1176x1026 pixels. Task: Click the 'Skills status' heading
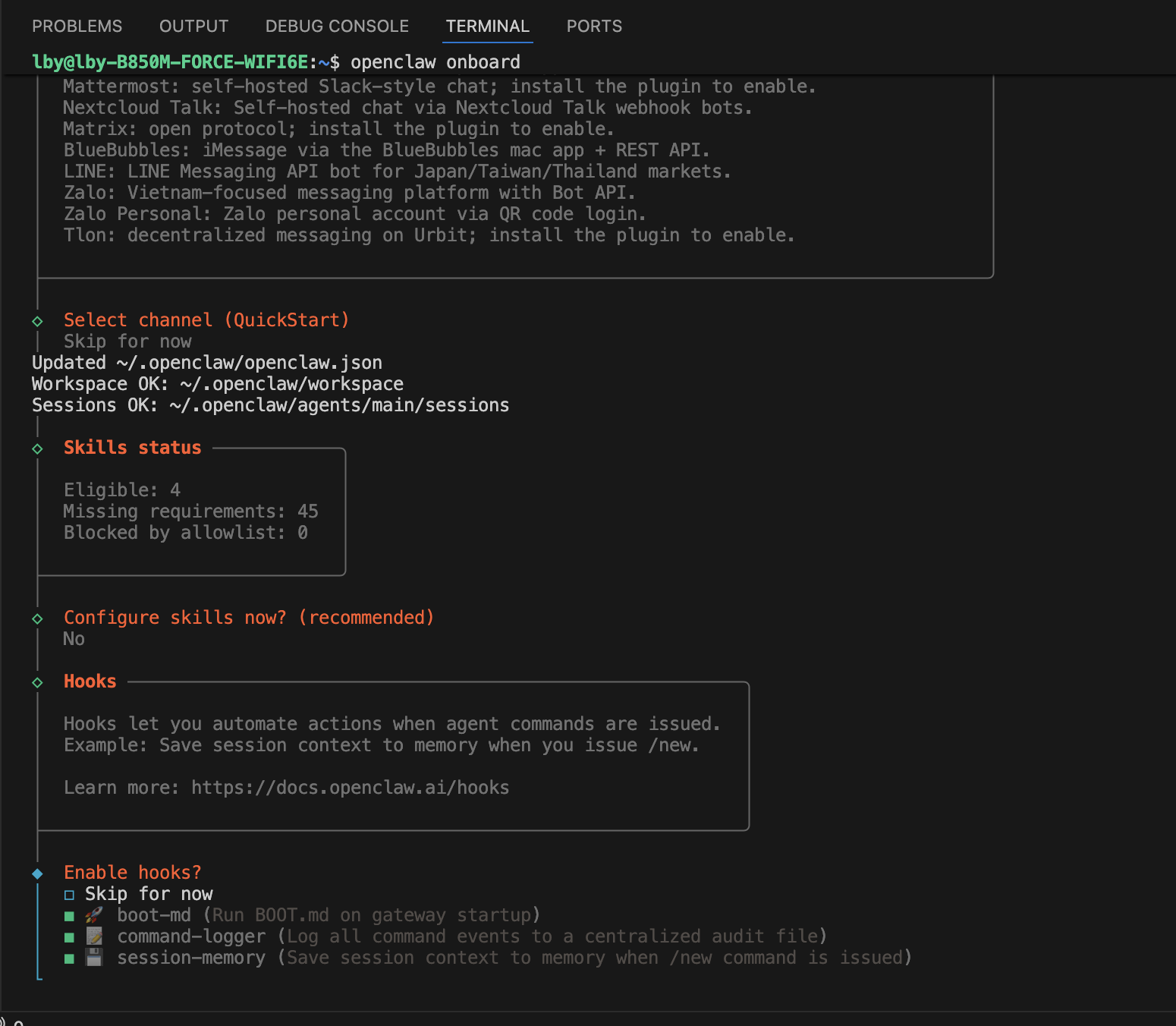click(x=133, y=448)
